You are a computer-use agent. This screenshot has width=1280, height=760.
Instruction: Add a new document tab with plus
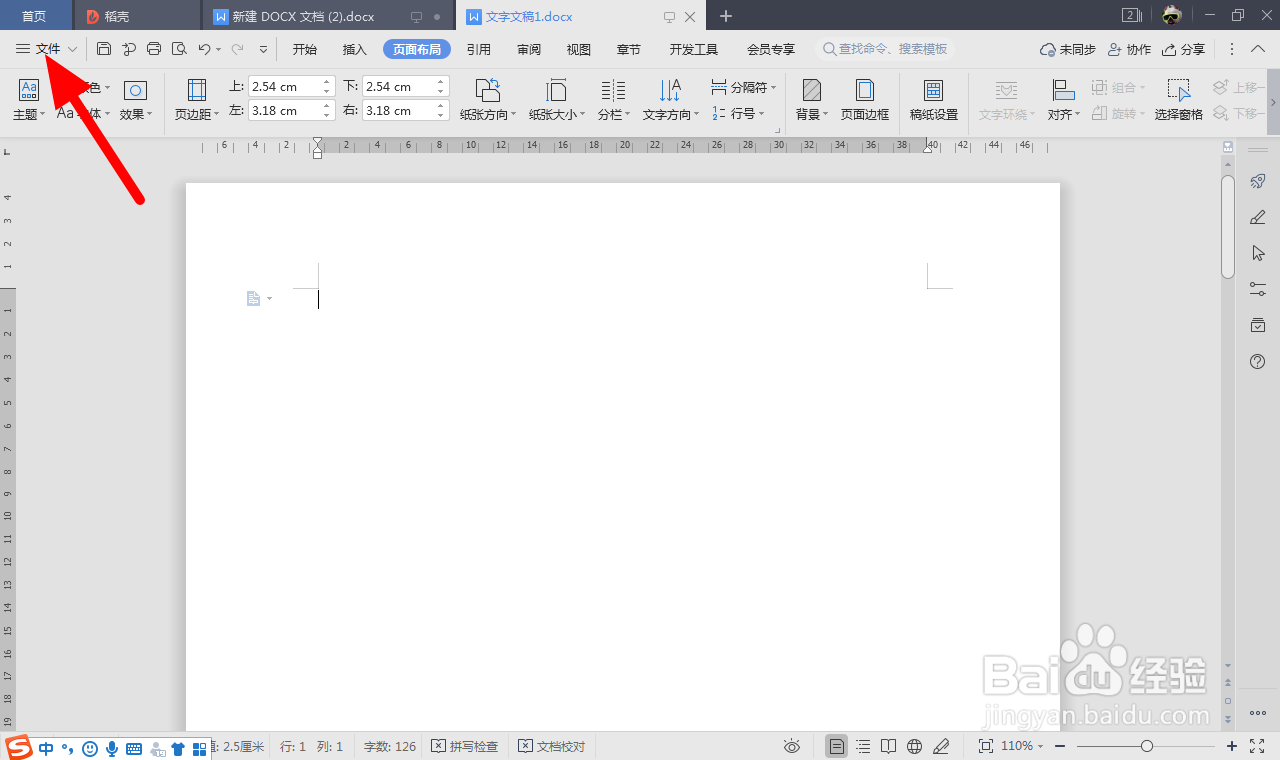click(x=726, y=17)
